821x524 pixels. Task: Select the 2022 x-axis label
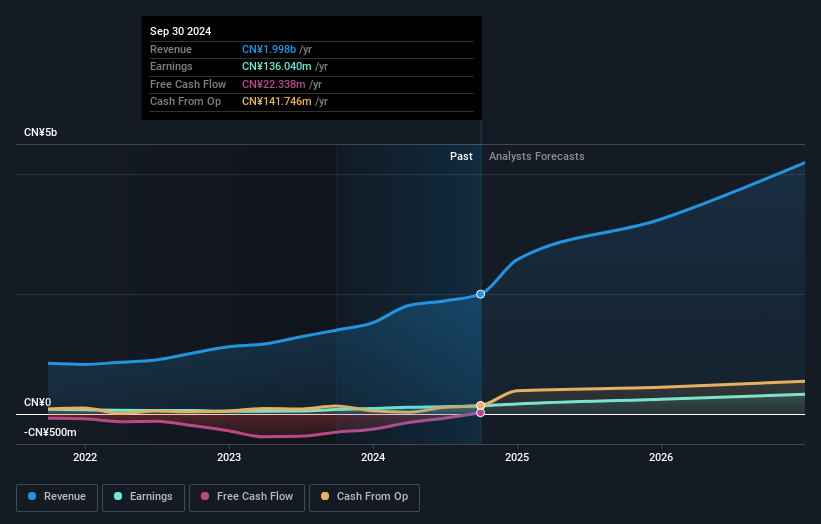click(x=85, y=457)
